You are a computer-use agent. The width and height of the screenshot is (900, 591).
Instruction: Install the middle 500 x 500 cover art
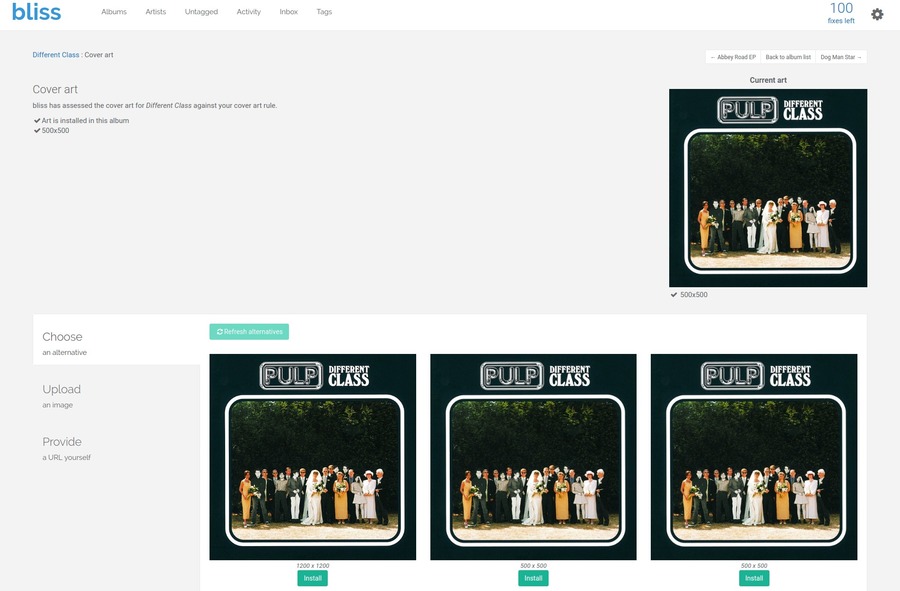coord(533,578)
